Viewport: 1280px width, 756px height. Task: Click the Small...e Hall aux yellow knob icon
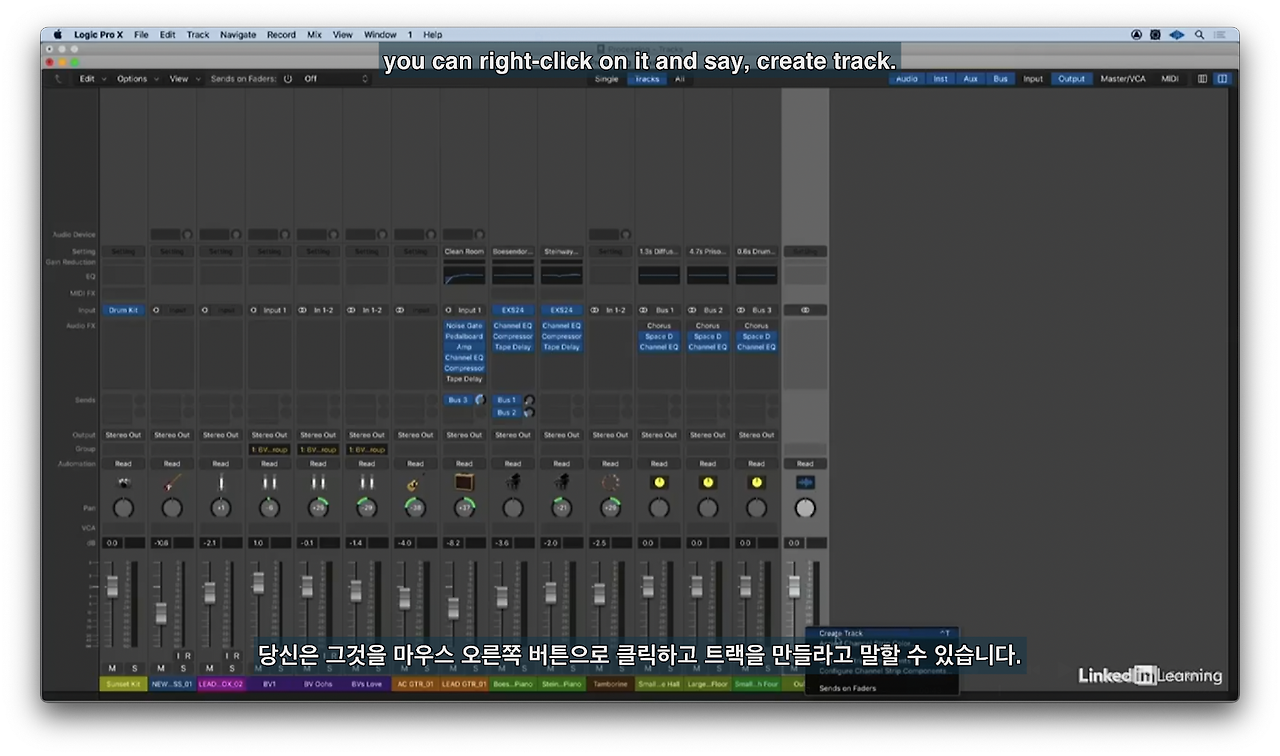[x=659, y=483]
